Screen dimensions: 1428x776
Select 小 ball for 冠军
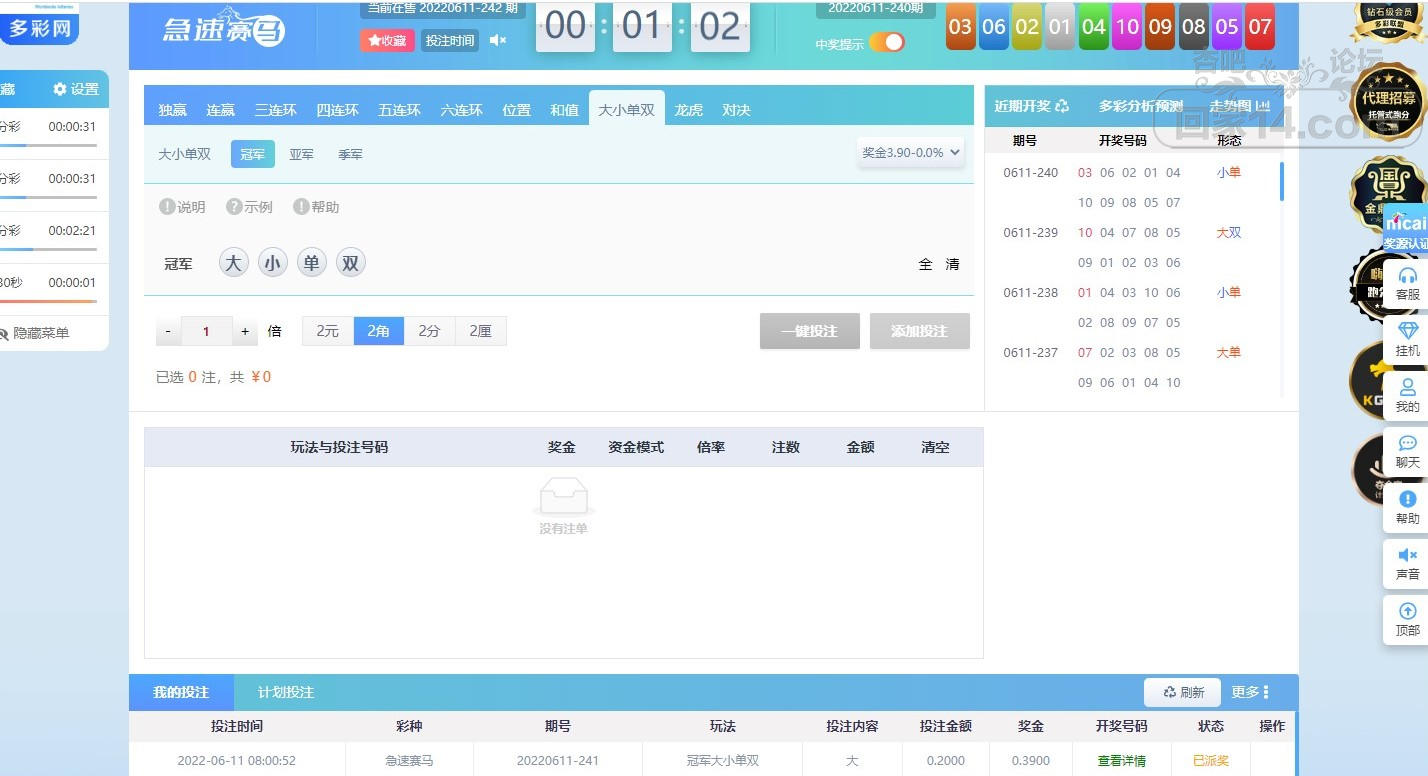point(272,263)
